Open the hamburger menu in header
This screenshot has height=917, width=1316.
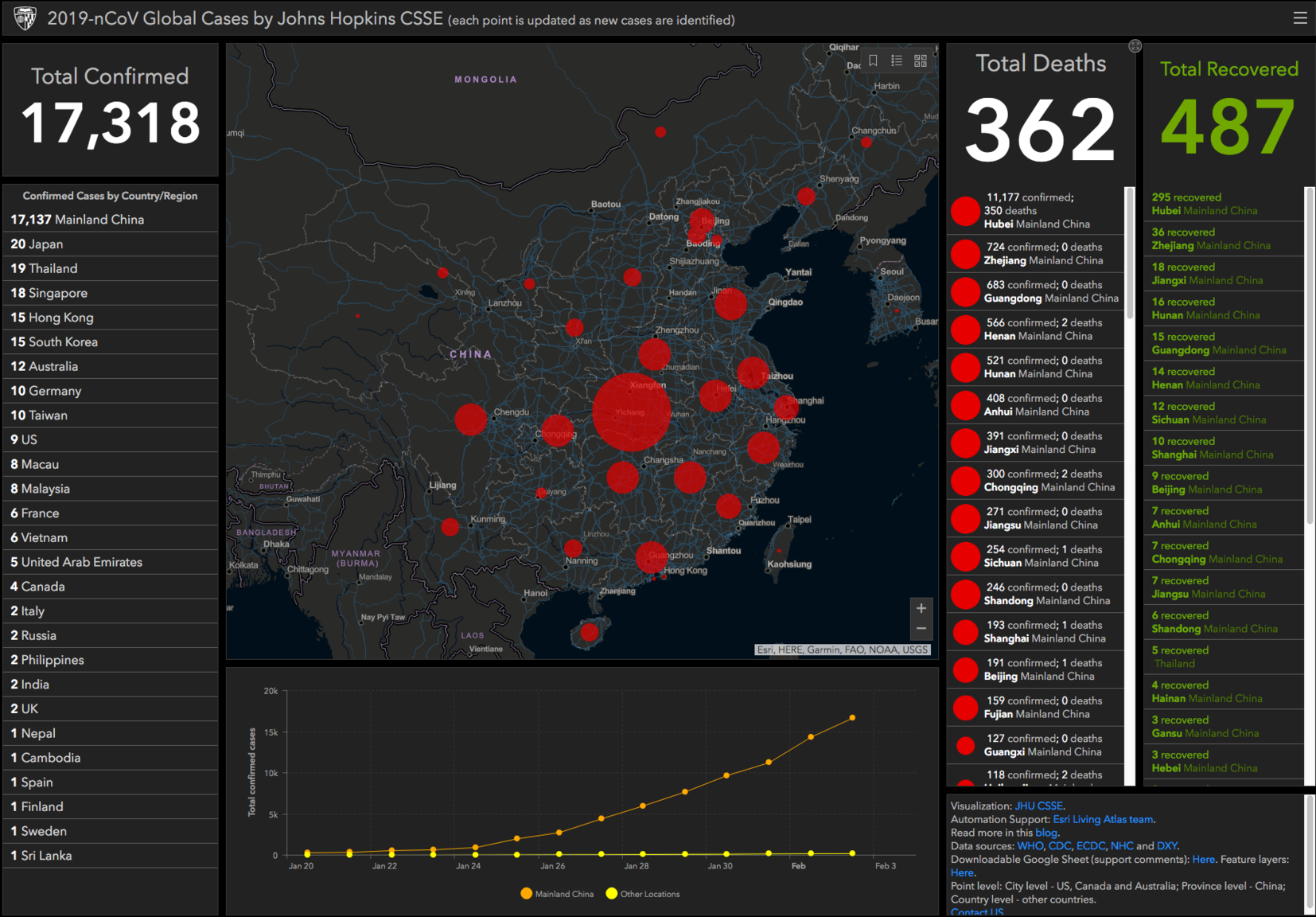(x=1300, y=18)
